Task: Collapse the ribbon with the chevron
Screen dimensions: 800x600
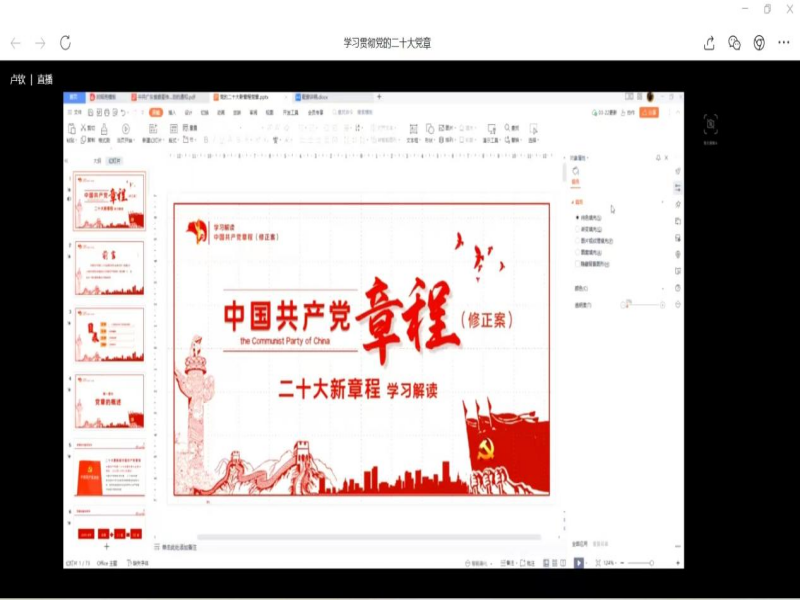Action: (x=678, y=112)
